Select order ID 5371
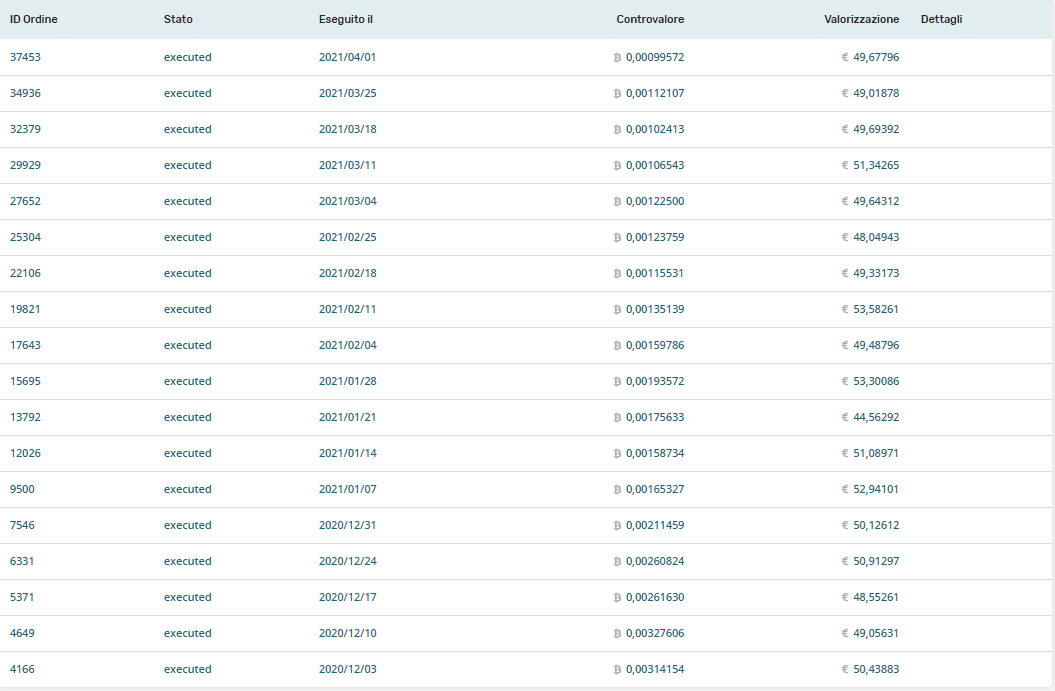The height and width of the screenshot is (691, 1055). 22,597
